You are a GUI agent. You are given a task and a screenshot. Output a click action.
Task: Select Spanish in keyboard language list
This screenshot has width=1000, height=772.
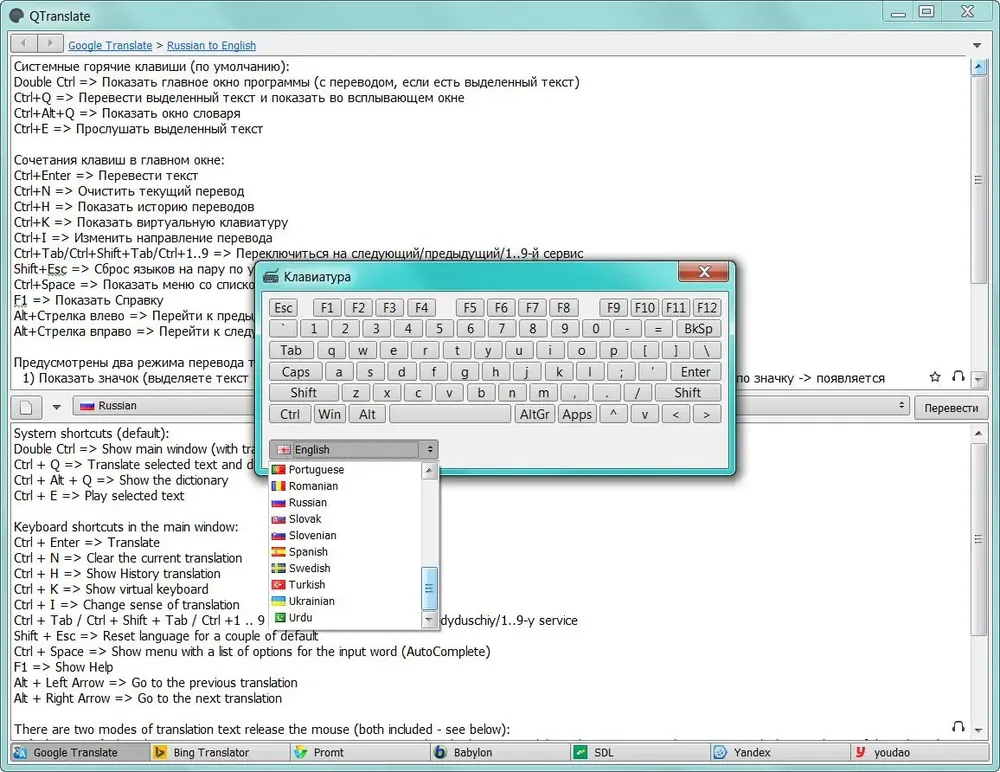coord(345,552)
